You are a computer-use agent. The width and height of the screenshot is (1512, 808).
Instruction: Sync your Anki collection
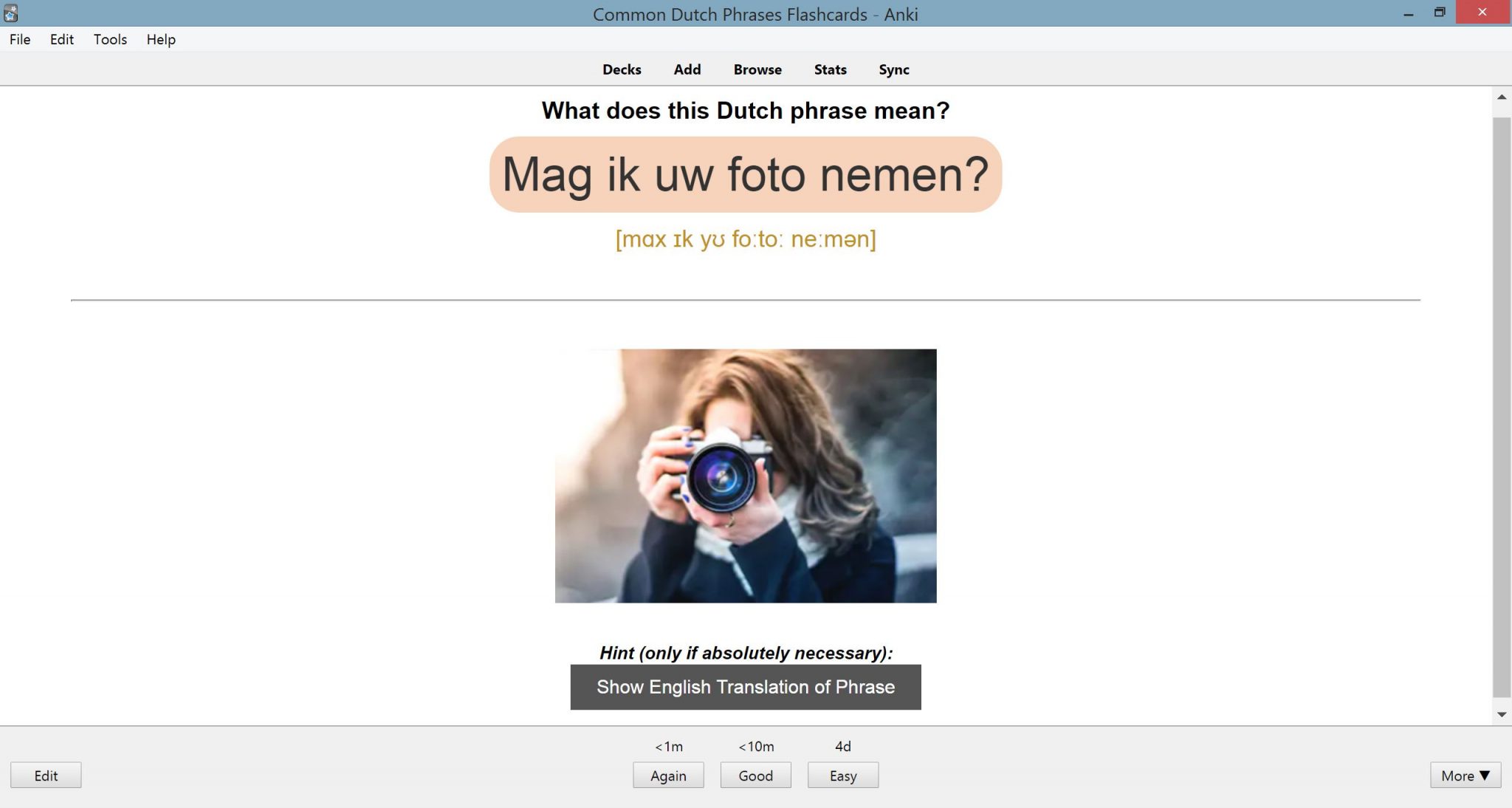click(x=894, y=69)
